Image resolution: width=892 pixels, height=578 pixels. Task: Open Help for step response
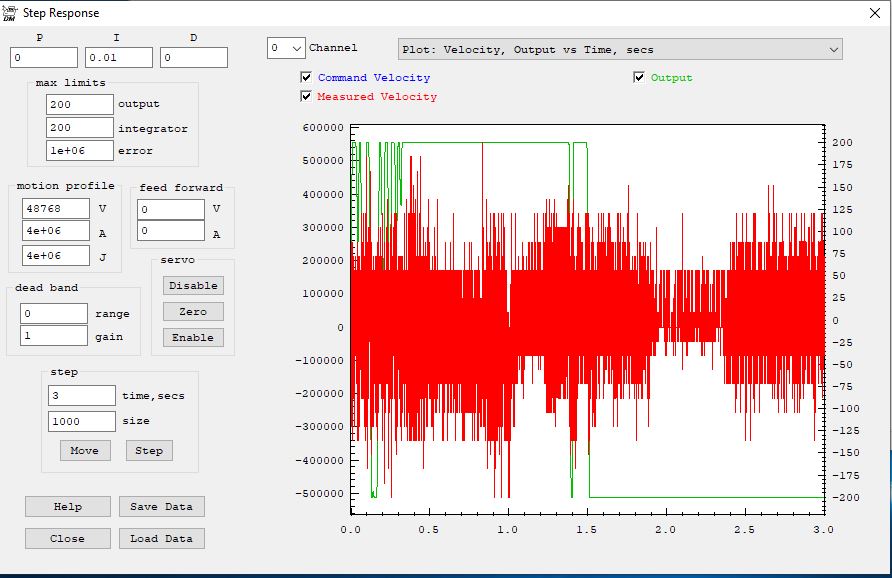(x=68, y=507)
